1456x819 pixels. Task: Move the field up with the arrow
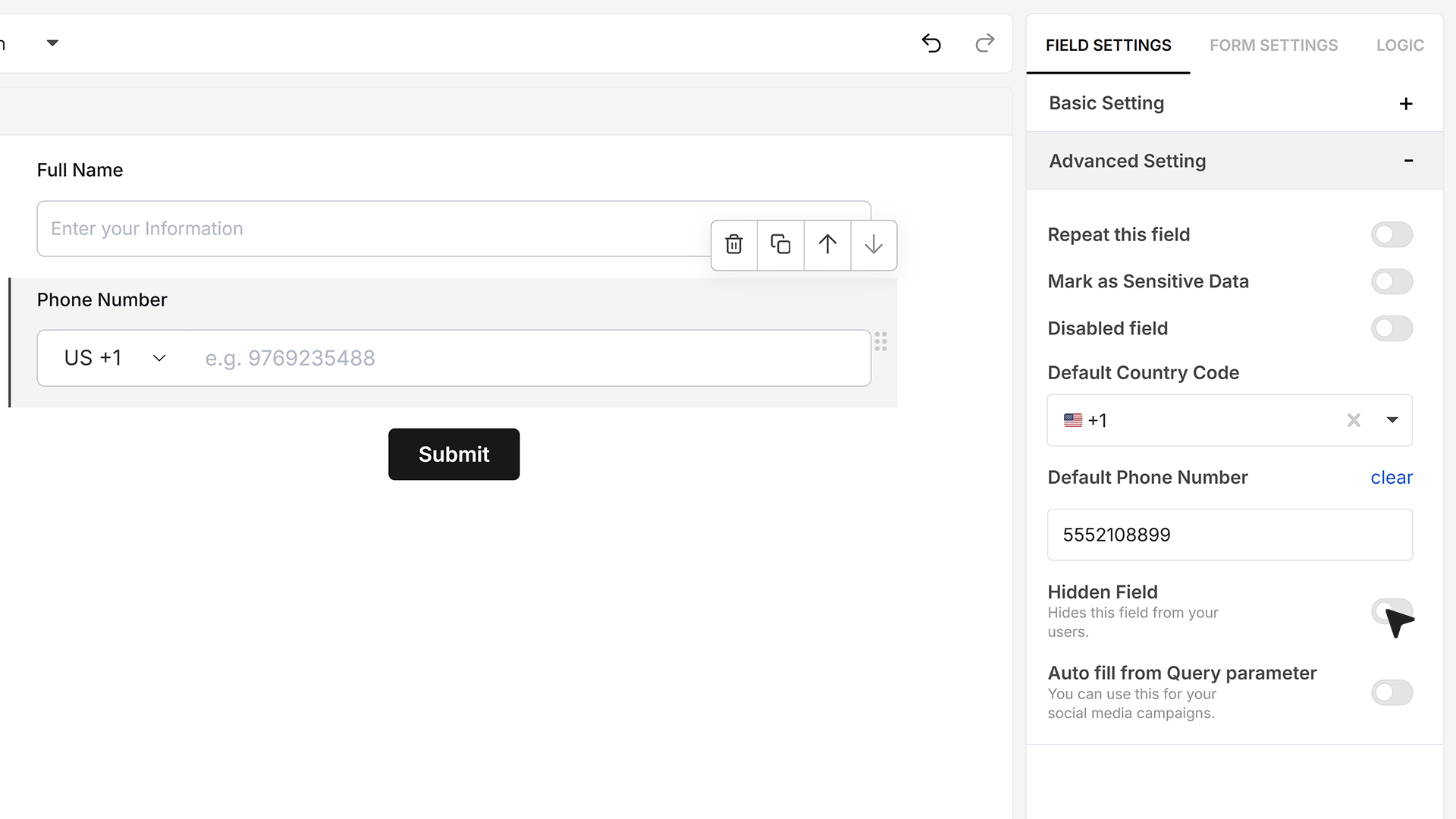click(827, 244)
